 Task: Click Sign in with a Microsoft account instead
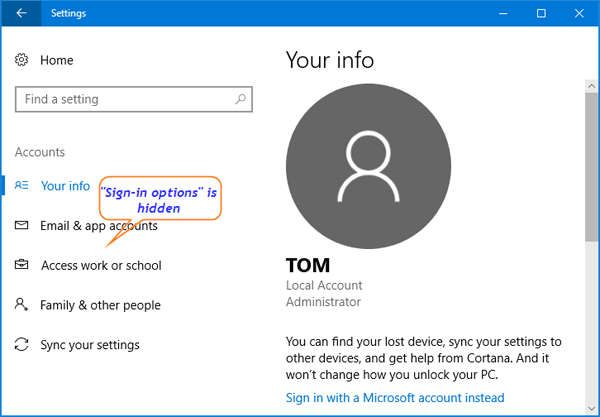point(395,398)
